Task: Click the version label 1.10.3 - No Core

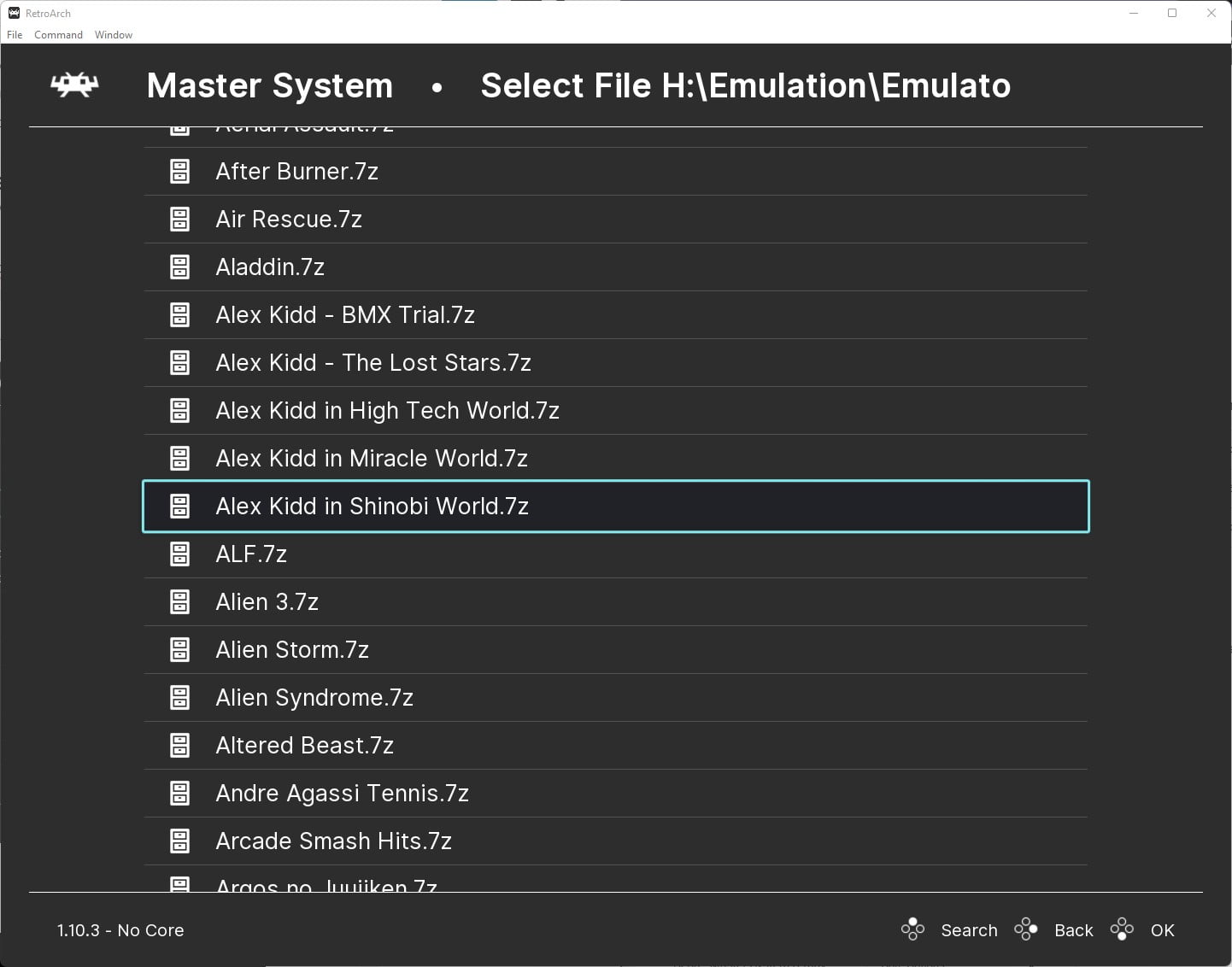Action: click(x=120, y=929)
